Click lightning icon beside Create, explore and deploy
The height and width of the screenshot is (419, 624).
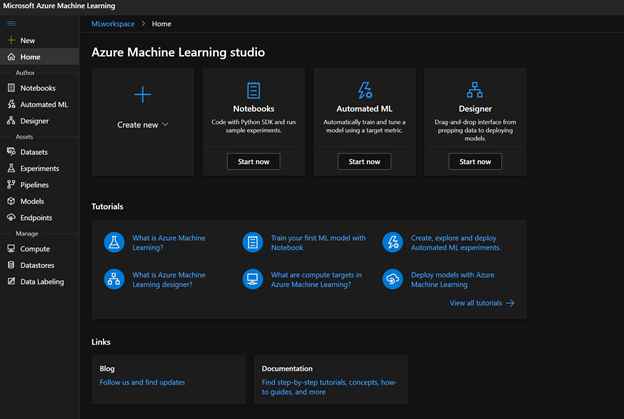pyautogui.click(x=393, y=242)
